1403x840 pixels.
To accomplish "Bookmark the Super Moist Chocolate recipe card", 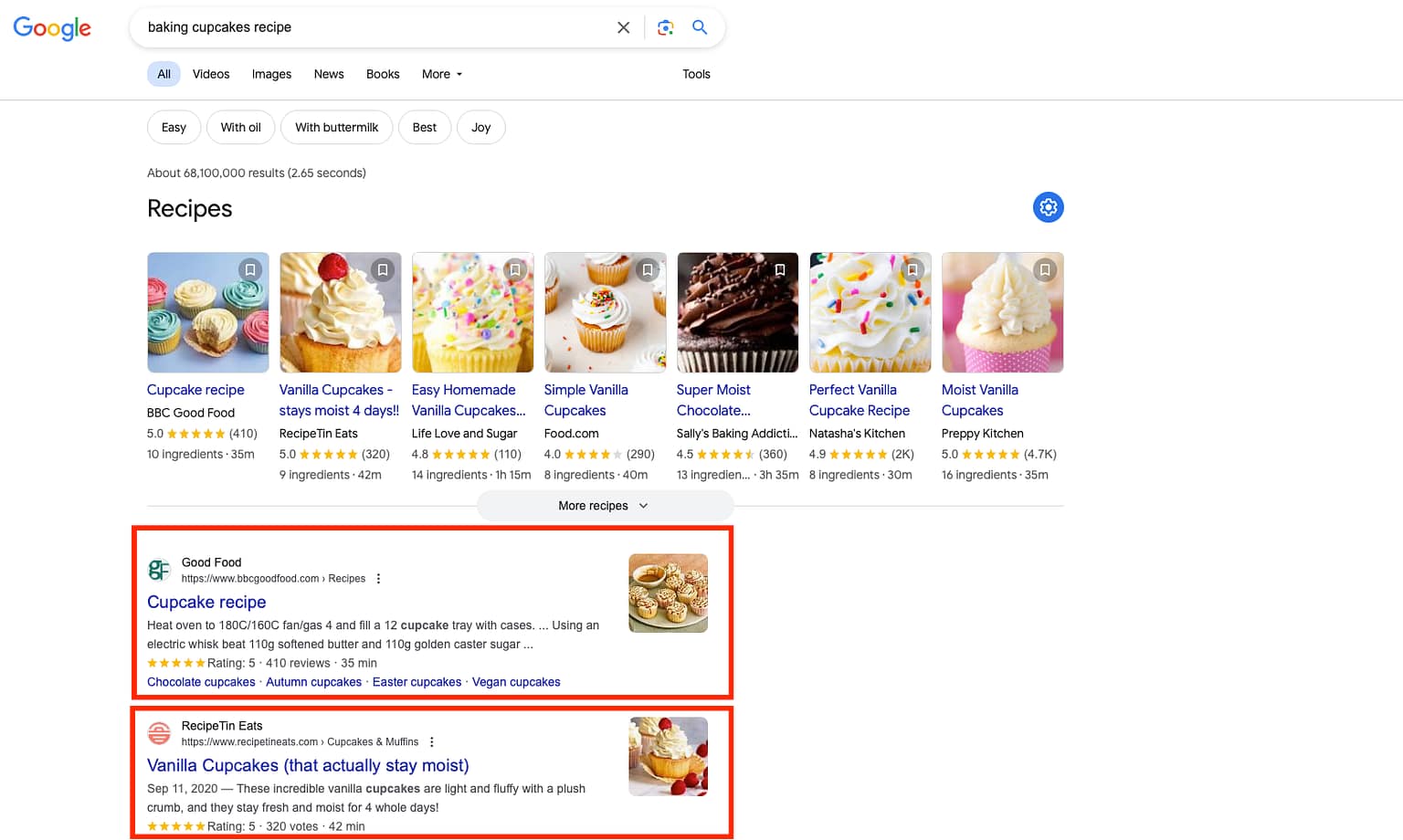I will (780, 269).
